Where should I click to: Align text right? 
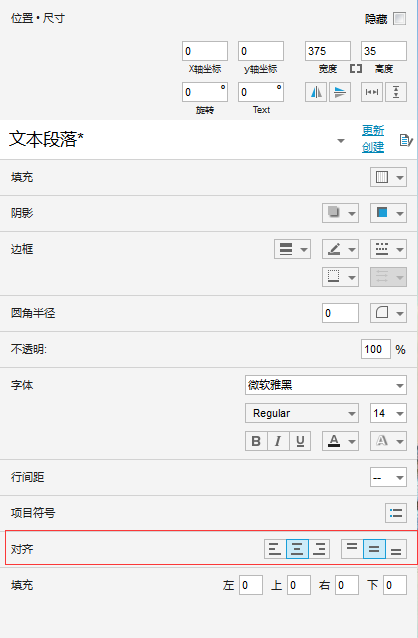pyautogui.click(x=319, y=549)
